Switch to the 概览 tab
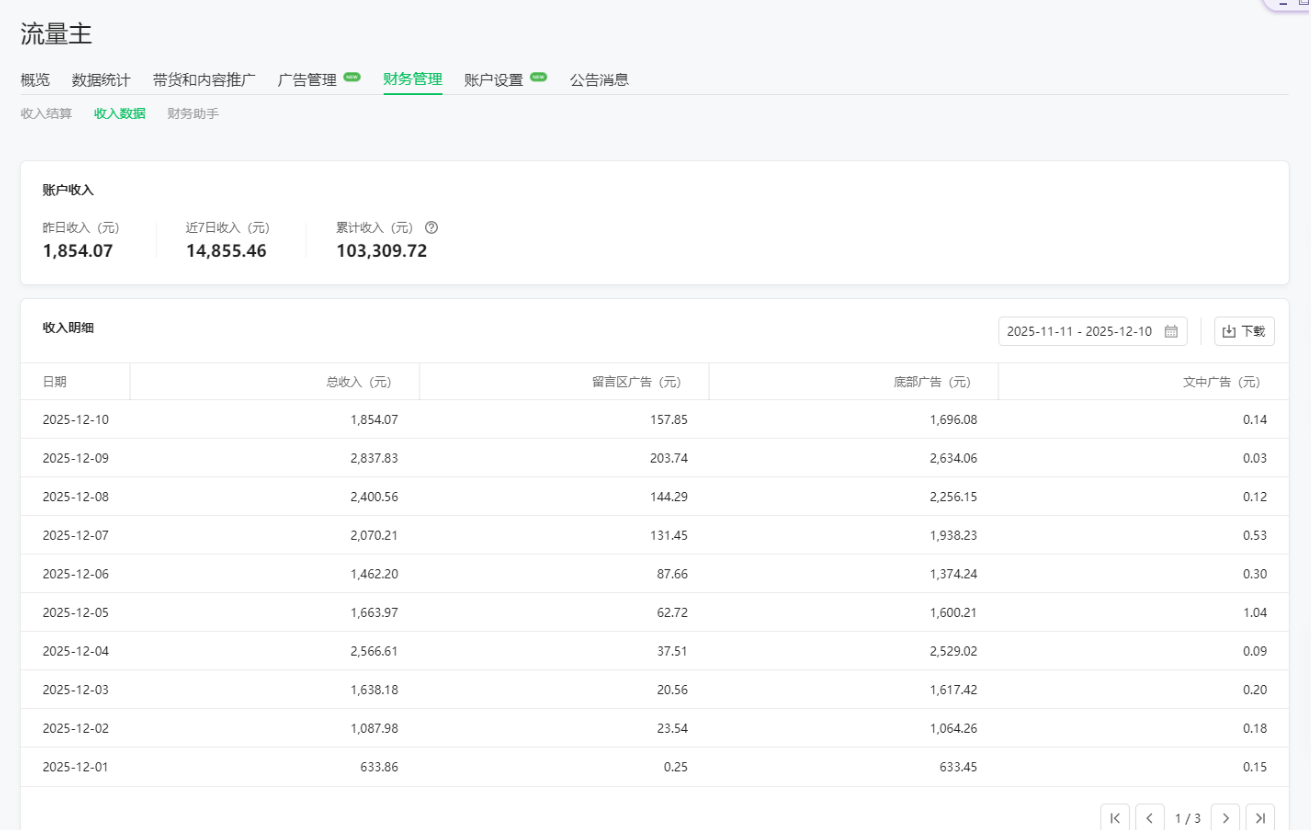This screenshot has height=830, width=1311. (35, 80)
